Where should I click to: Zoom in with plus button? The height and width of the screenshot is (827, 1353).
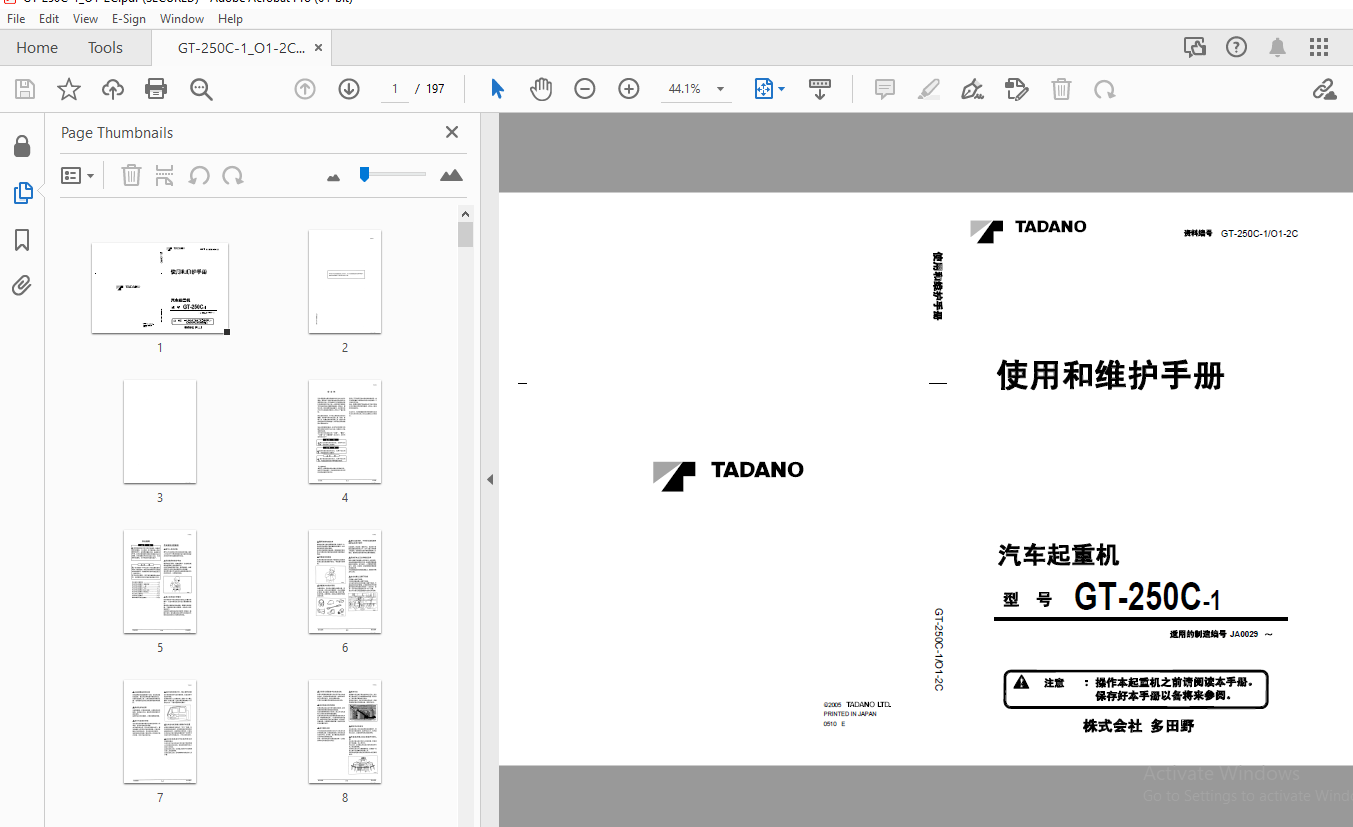coord(629,89)
